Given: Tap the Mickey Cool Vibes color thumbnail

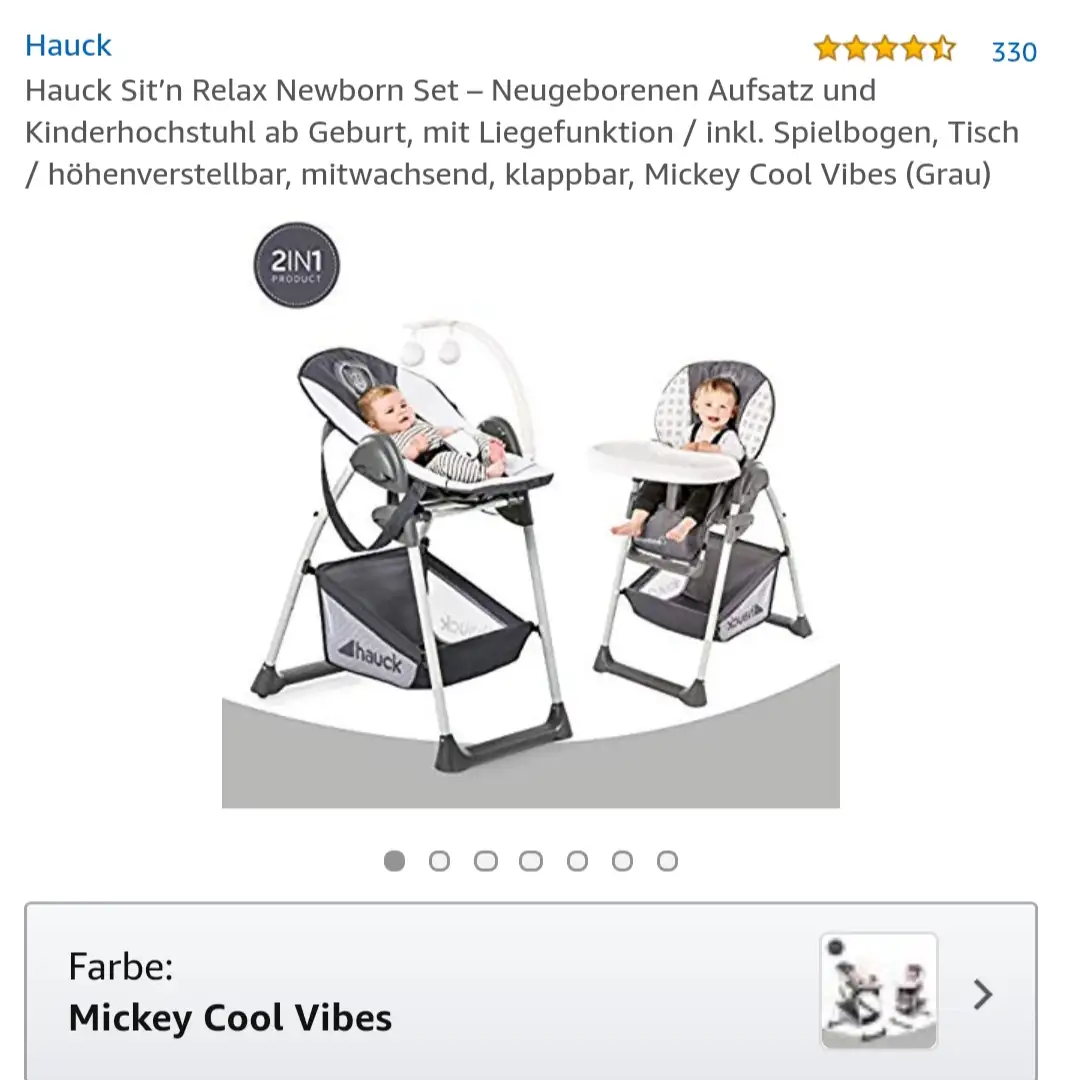Looking at the screenshot, I should tap(879, 990).
